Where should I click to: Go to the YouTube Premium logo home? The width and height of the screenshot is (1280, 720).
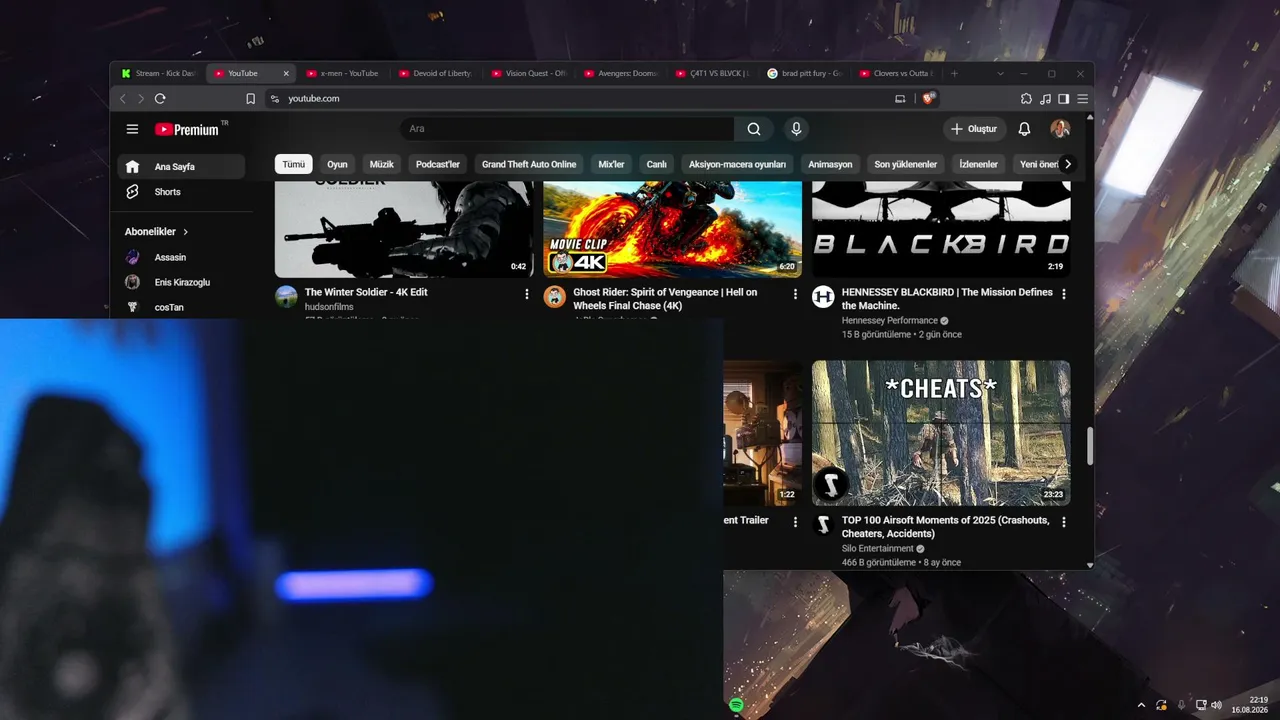point(187,129)
